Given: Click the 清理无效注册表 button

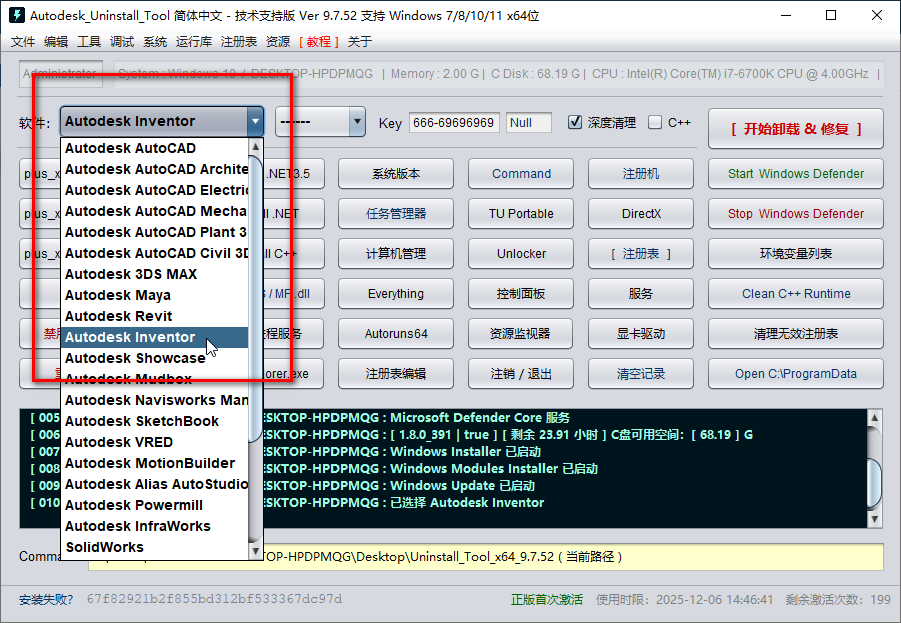Looking at the screenshot, I should (x=796, y=333).
